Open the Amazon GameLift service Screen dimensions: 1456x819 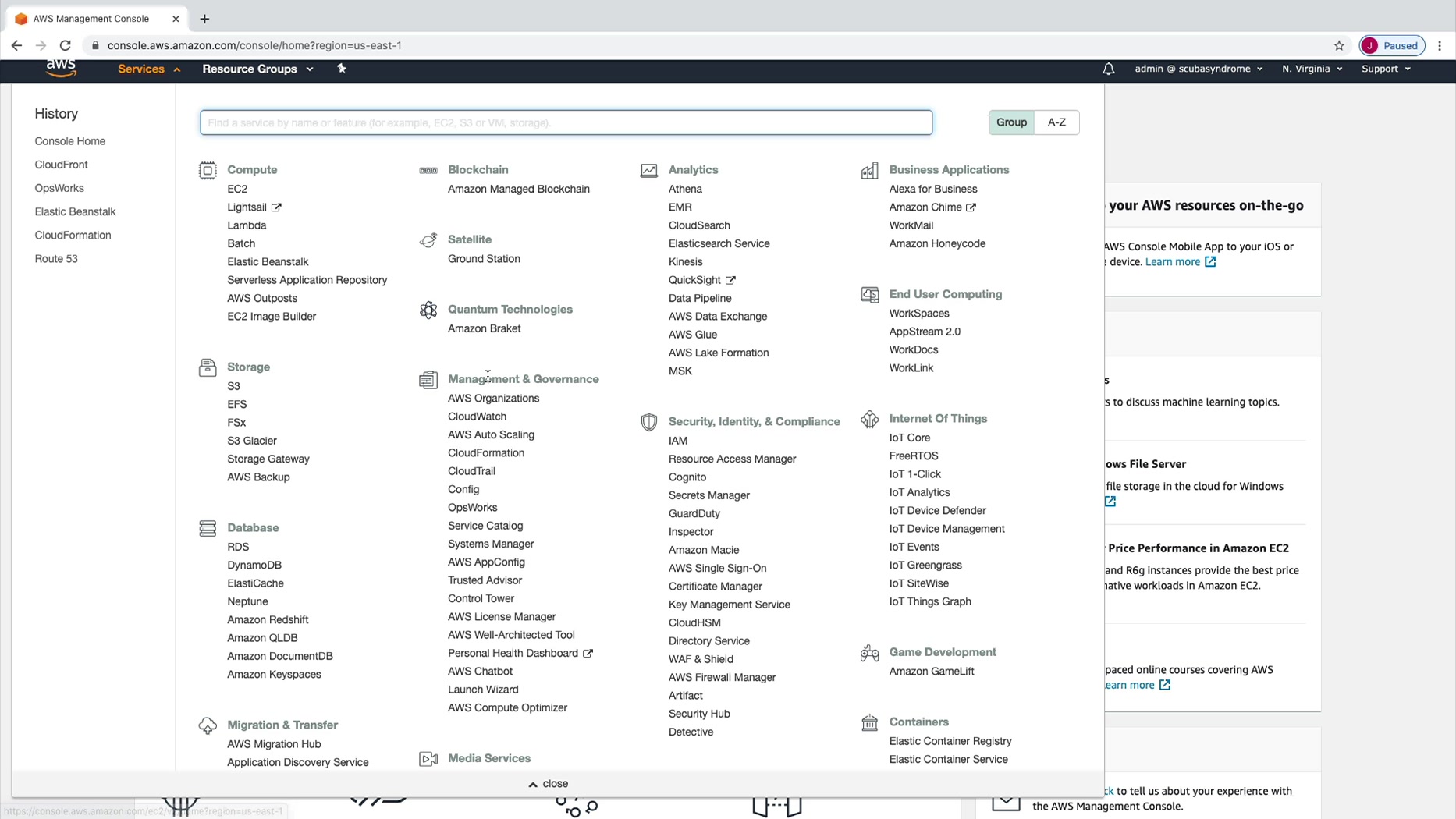coord(932,671)
